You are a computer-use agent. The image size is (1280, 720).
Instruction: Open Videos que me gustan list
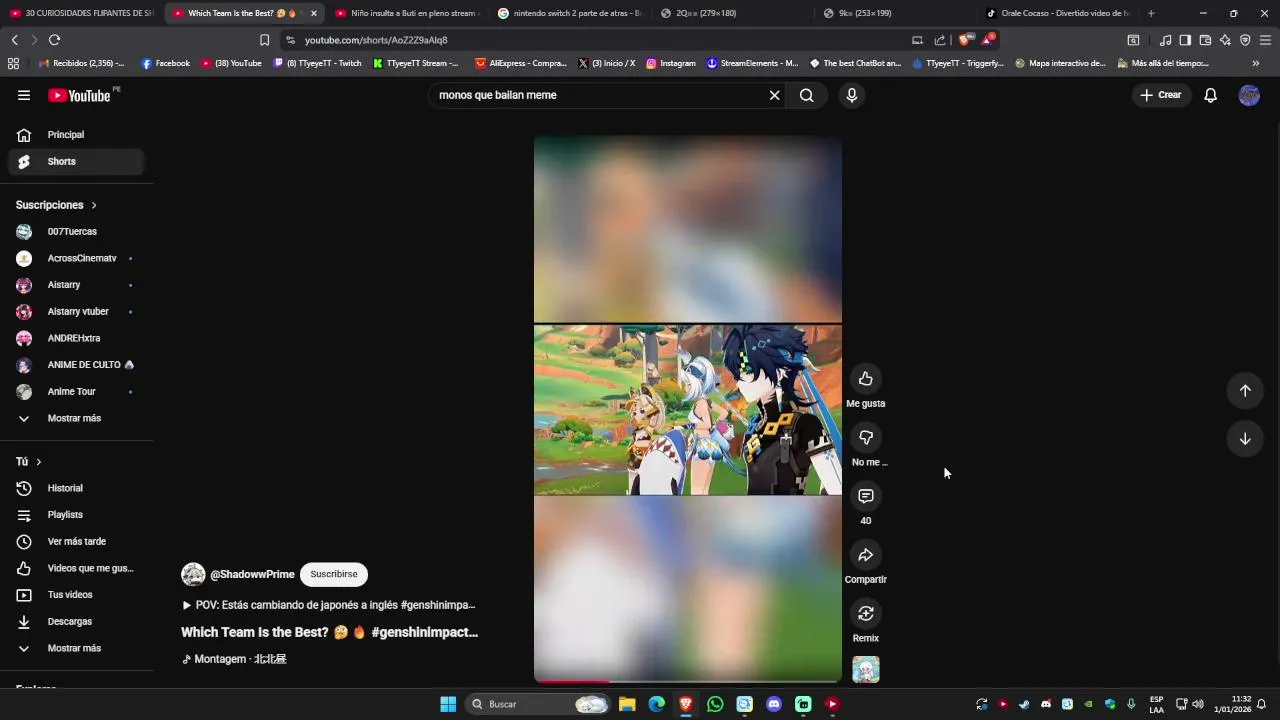pyautogui.click(x=76, y=568)
